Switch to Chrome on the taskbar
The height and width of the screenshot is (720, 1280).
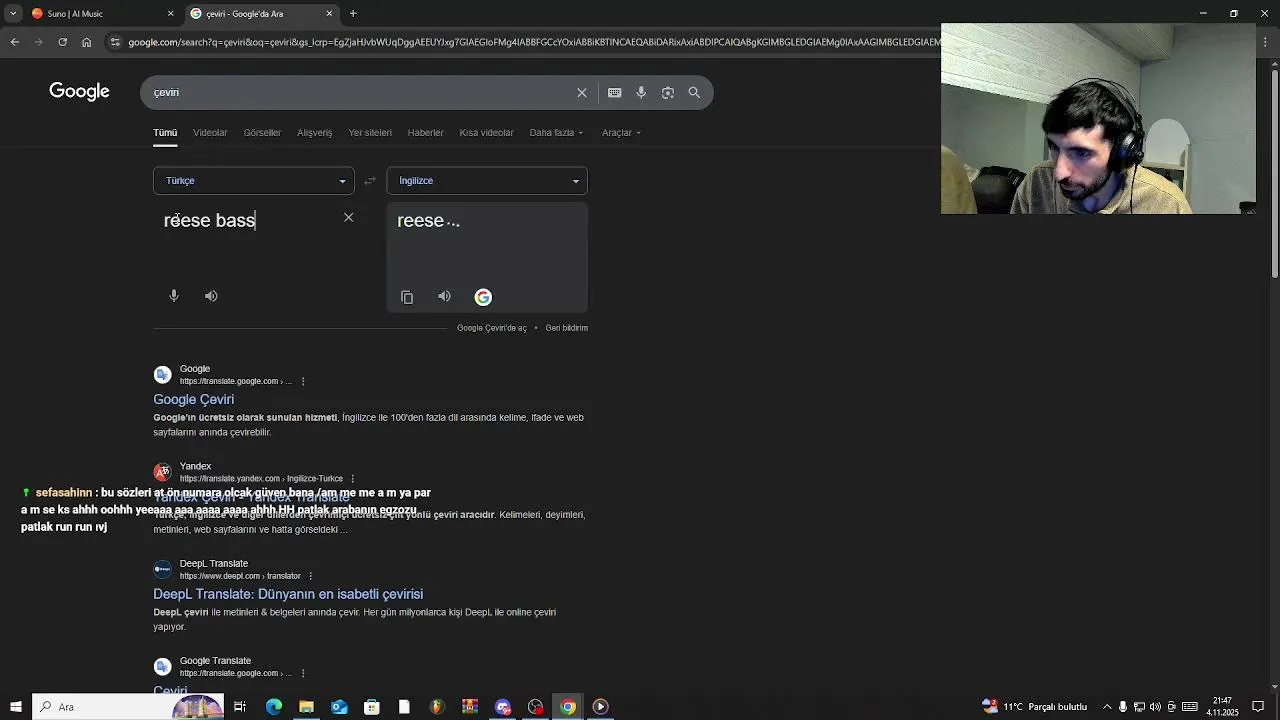568,707
